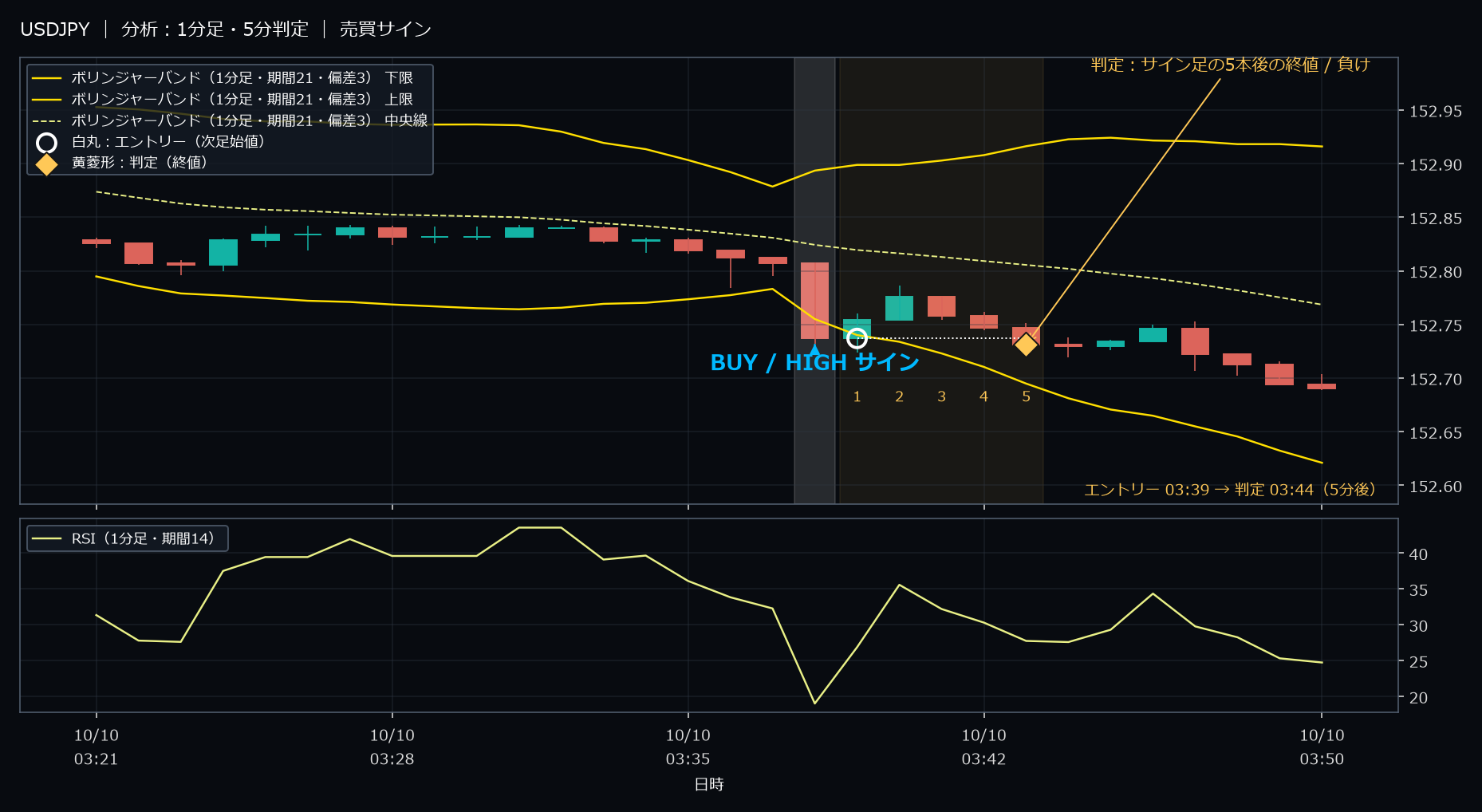1482x812 pixels.
Task: Click the 判定：サイン足の5本後の終値 / 負け annotation
Action: click(x=1230, y=65)
